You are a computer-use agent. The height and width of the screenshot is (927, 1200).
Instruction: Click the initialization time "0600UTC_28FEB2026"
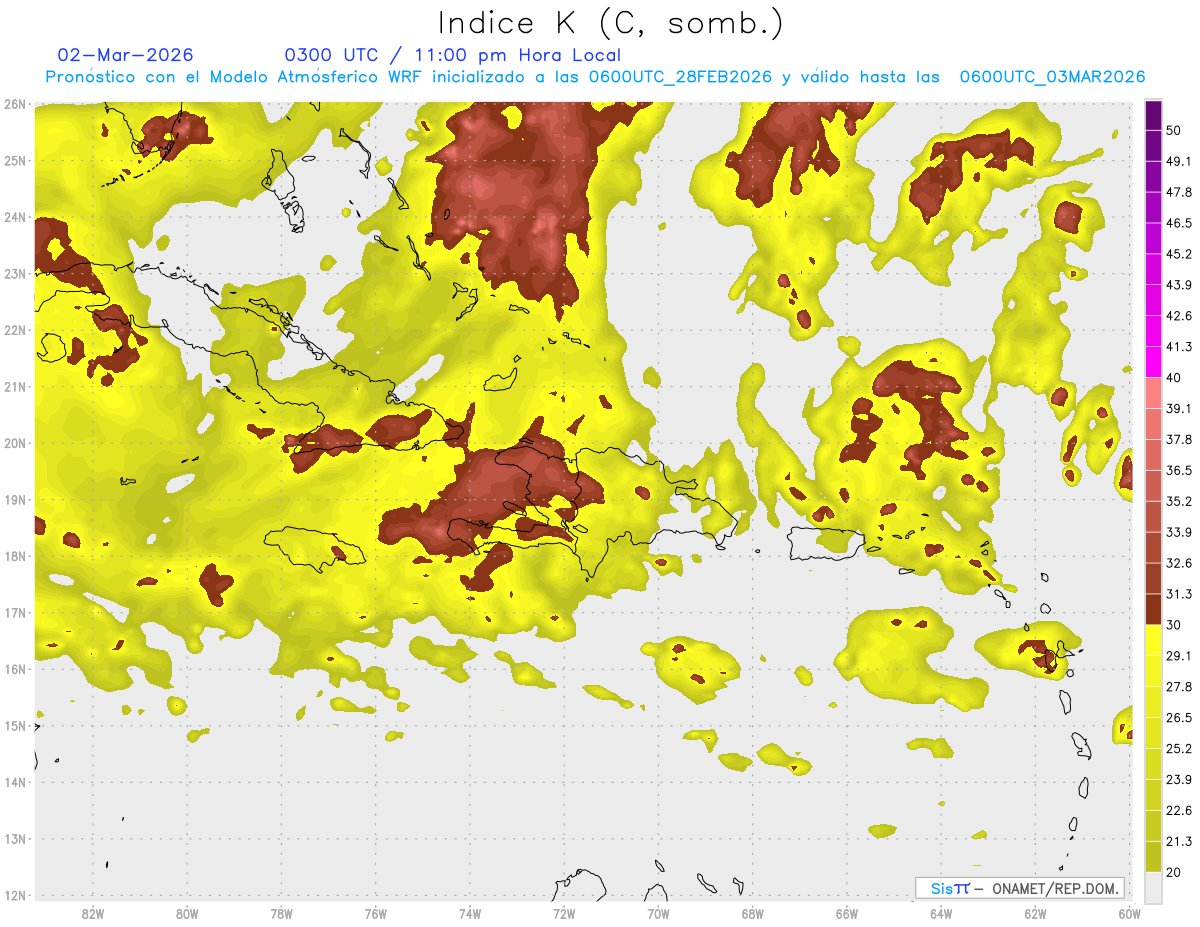680,77
